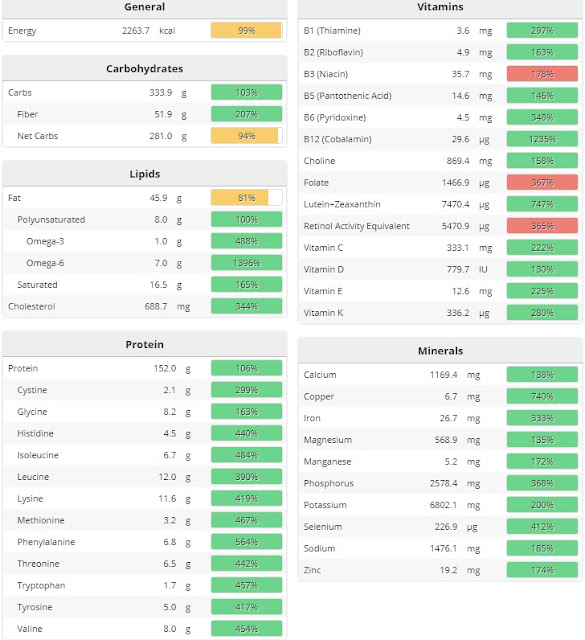This screenshot has height=640, width=585.
Task: Click the Net Carbs 94% bar
Action: click(247, 136)
